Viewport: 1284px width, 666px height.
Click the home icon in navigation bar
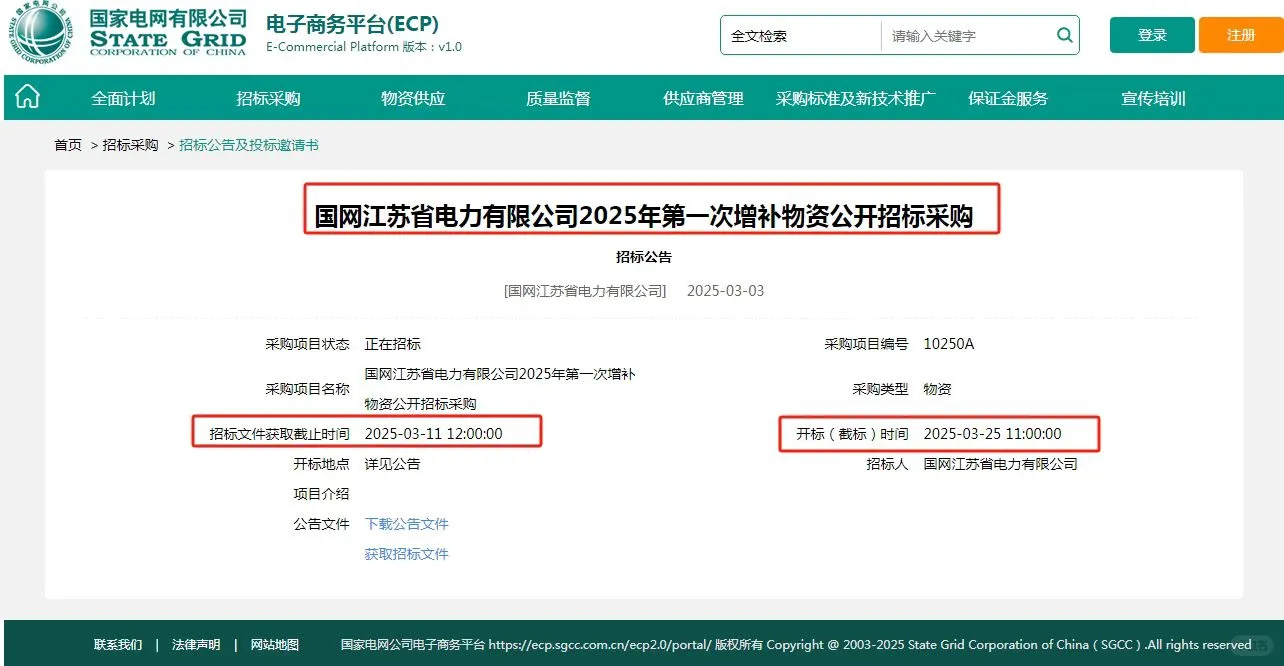(28, 97)
